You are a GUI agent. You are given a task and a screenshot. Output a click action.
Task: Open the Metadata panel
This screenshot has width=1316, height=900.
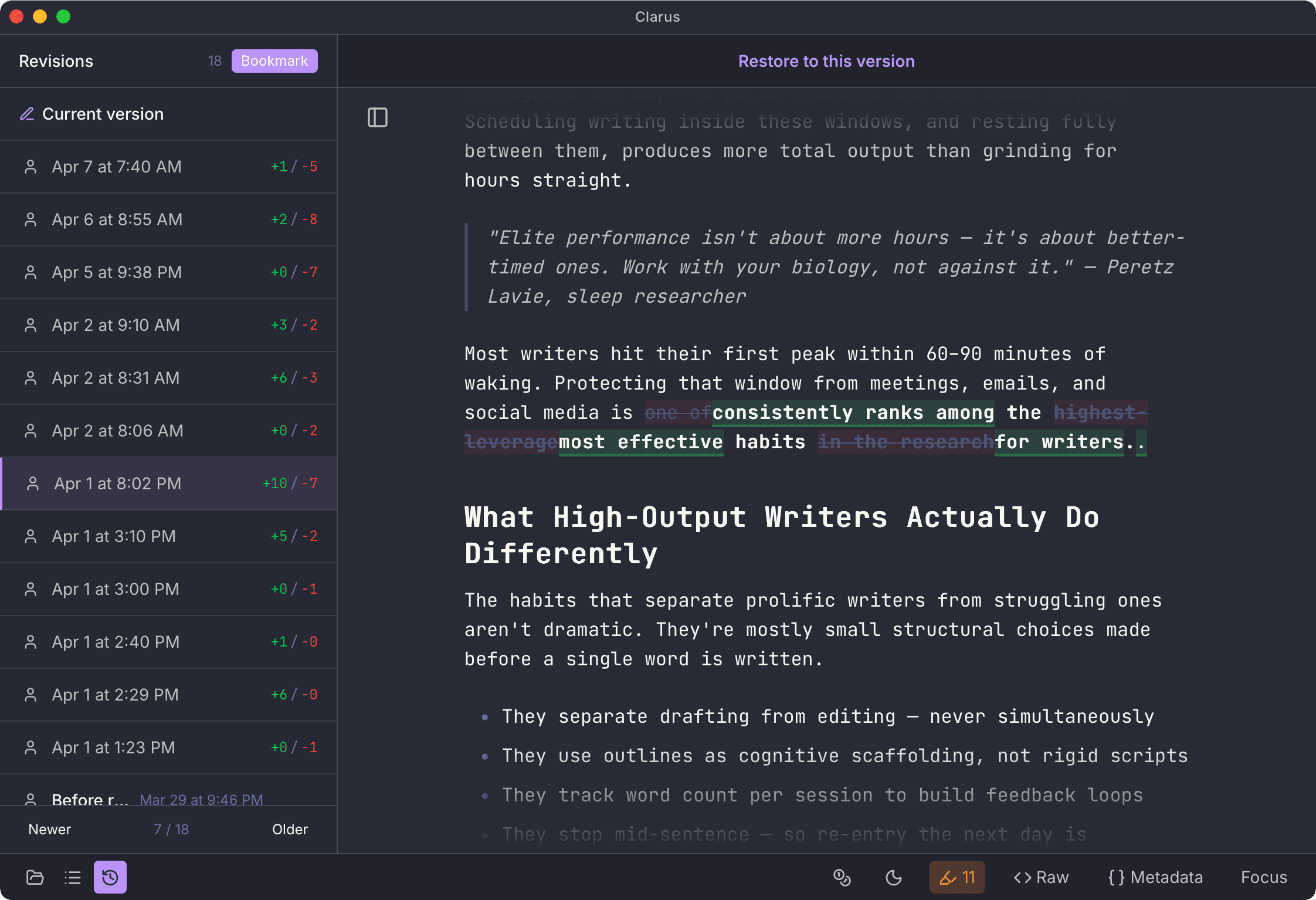(x=1155, y=877)
